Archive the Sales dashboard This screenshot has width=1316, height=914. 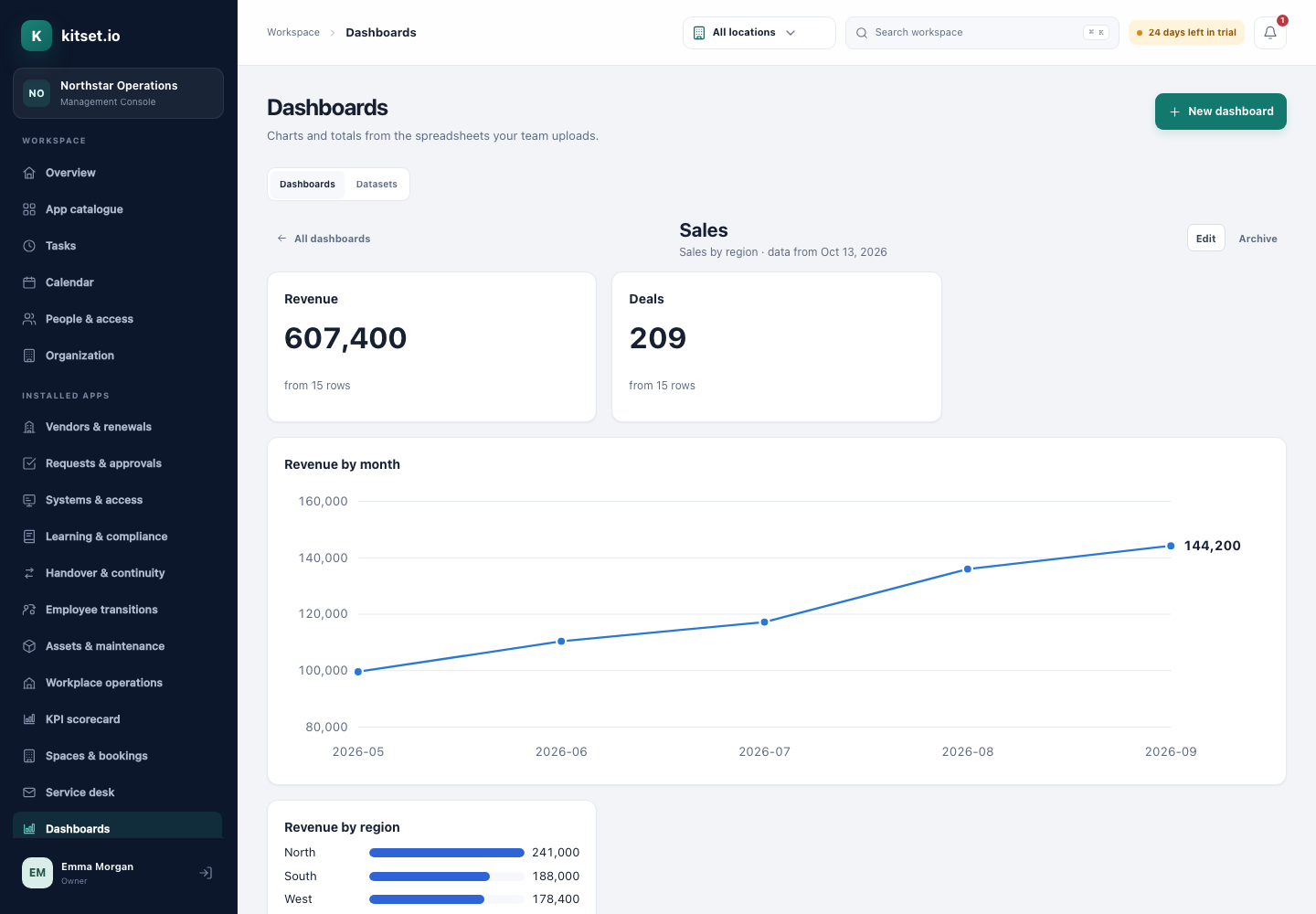tap(1258, 239)
